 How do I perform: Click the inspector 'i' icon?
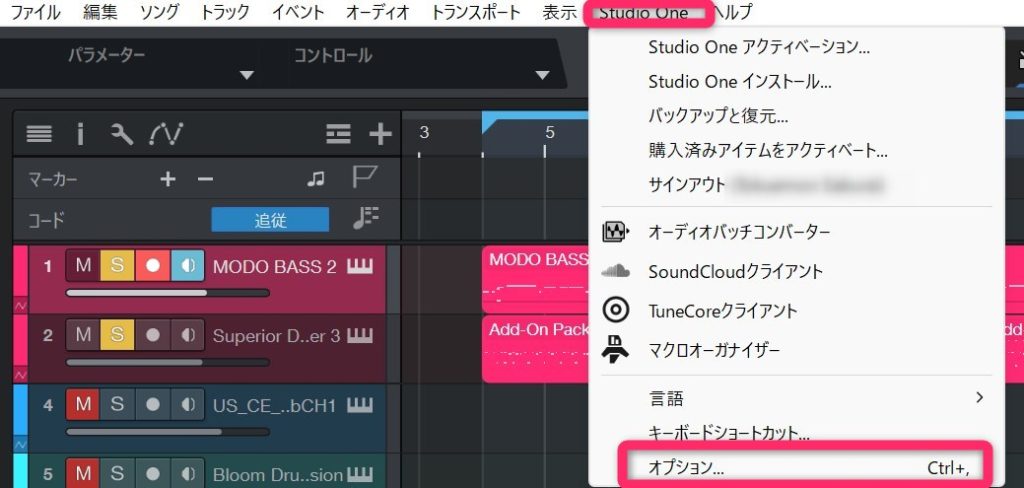[80, 134]
